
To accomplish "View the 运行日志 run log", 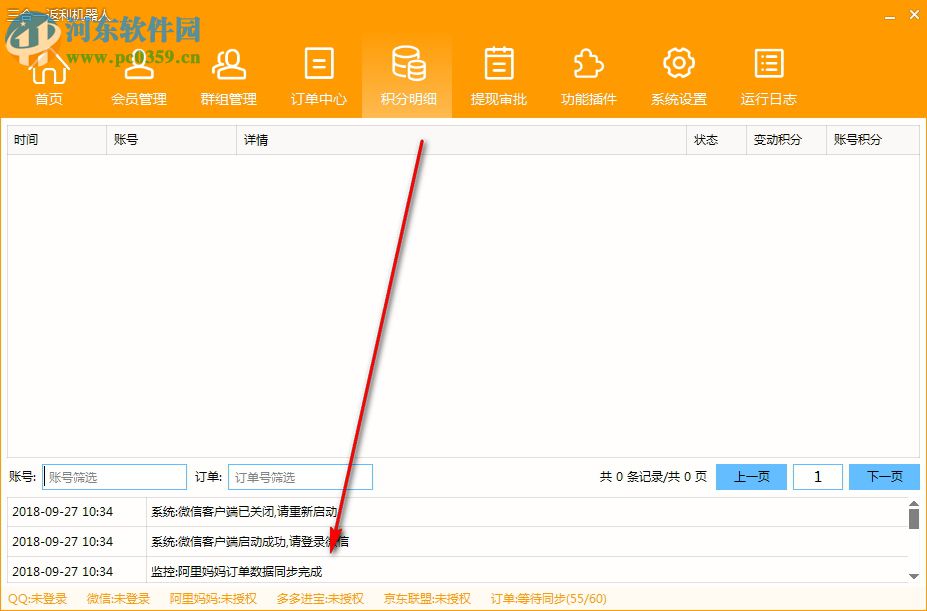I will pos(768,75).
